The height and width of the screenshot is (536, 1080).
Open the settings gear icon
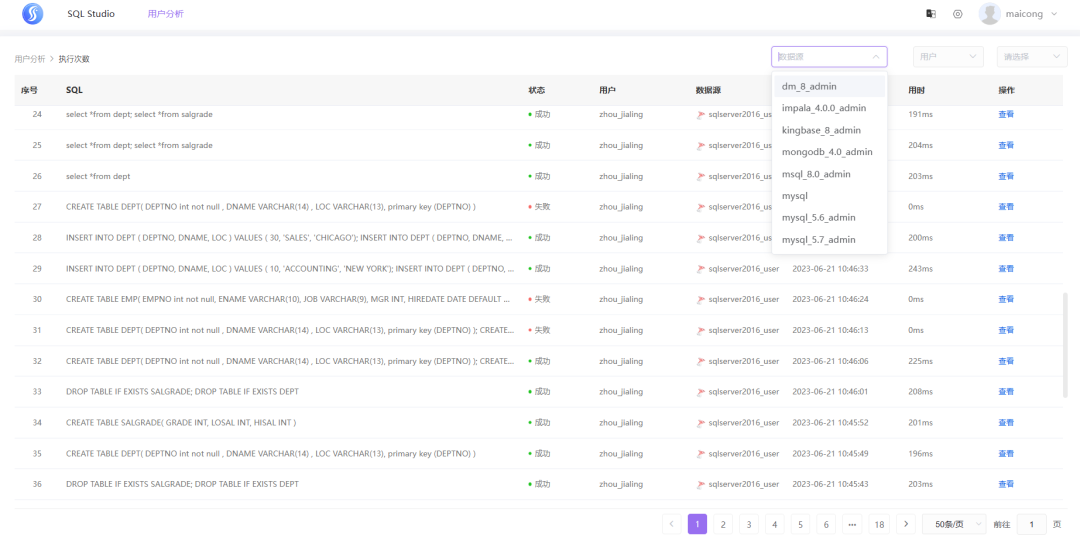pos(957,14)
